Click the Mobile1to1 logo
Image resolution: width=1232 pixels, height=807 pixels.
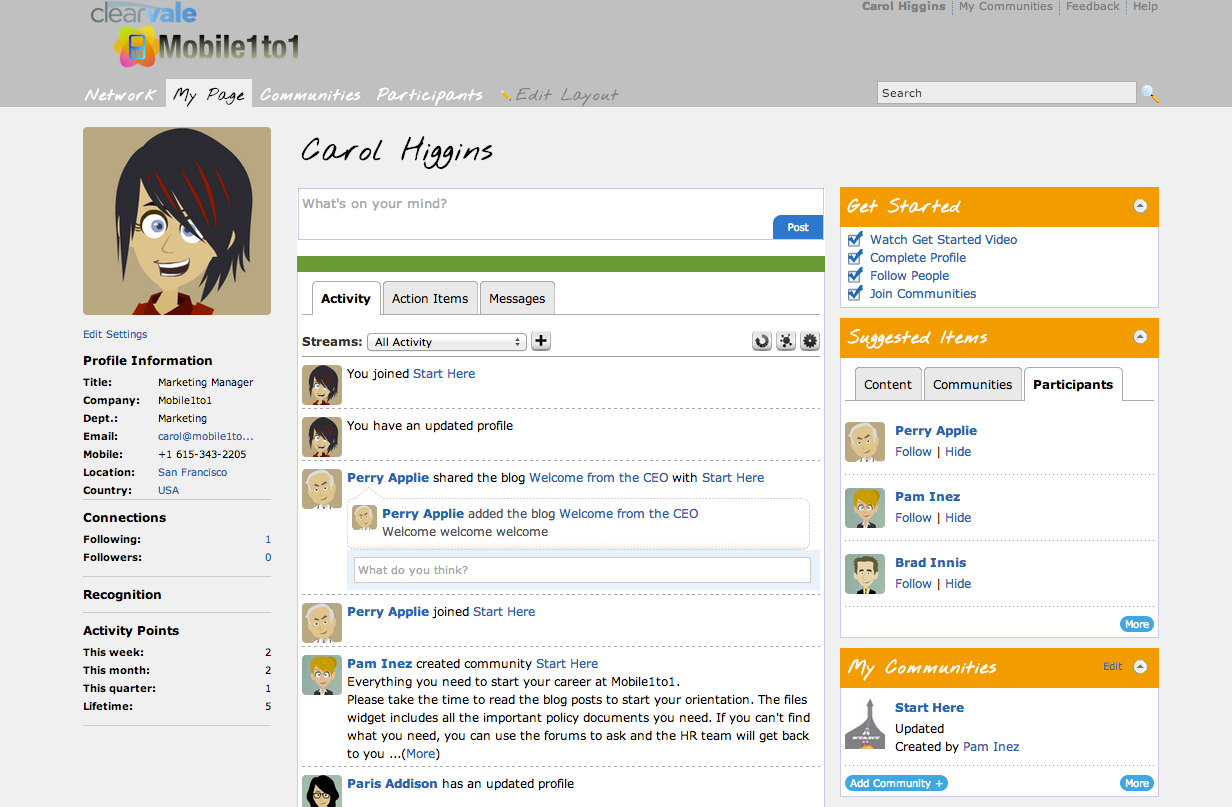click(207, 46)
